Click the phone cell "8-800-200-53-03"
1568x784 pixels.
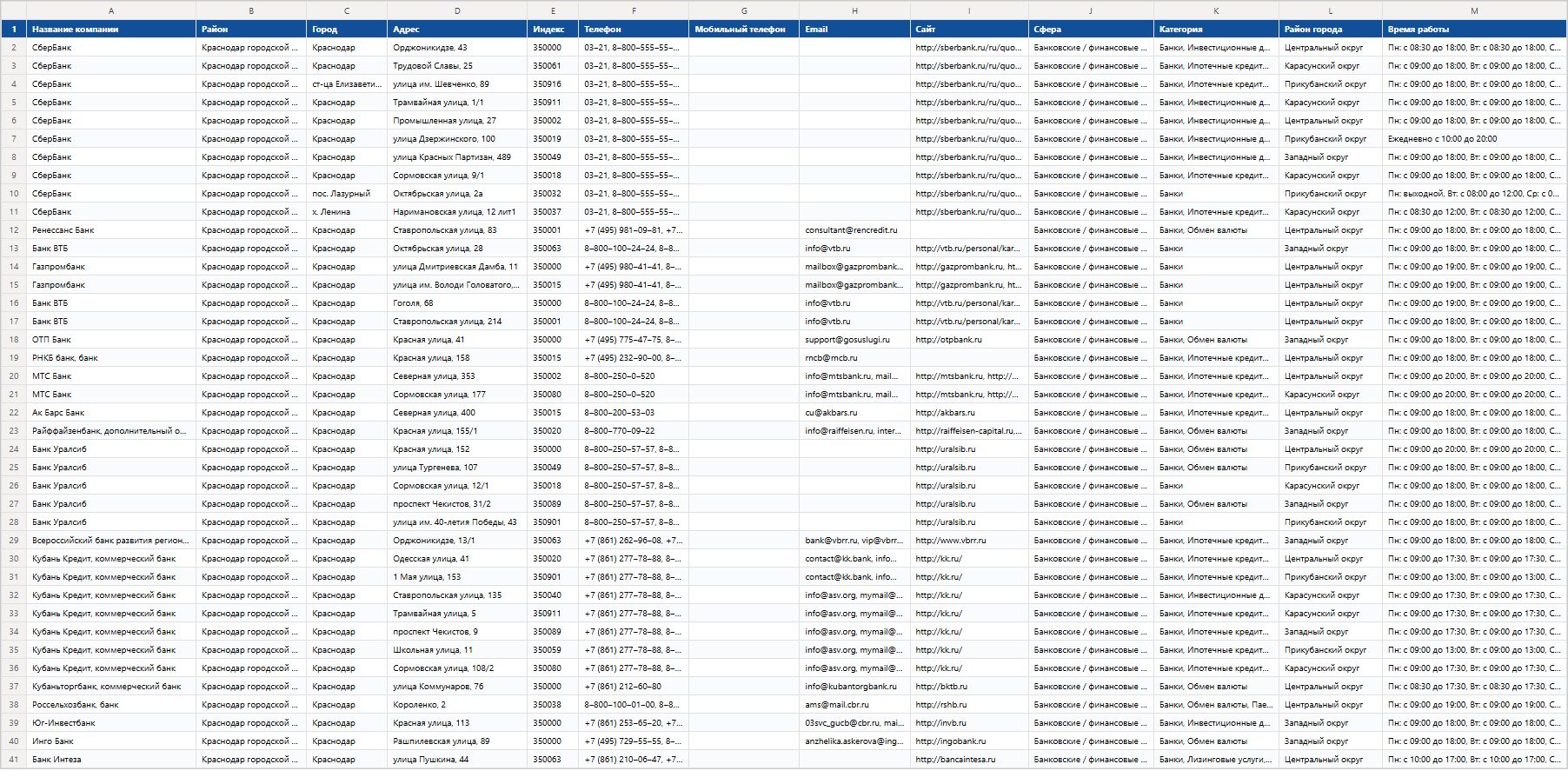634,413
